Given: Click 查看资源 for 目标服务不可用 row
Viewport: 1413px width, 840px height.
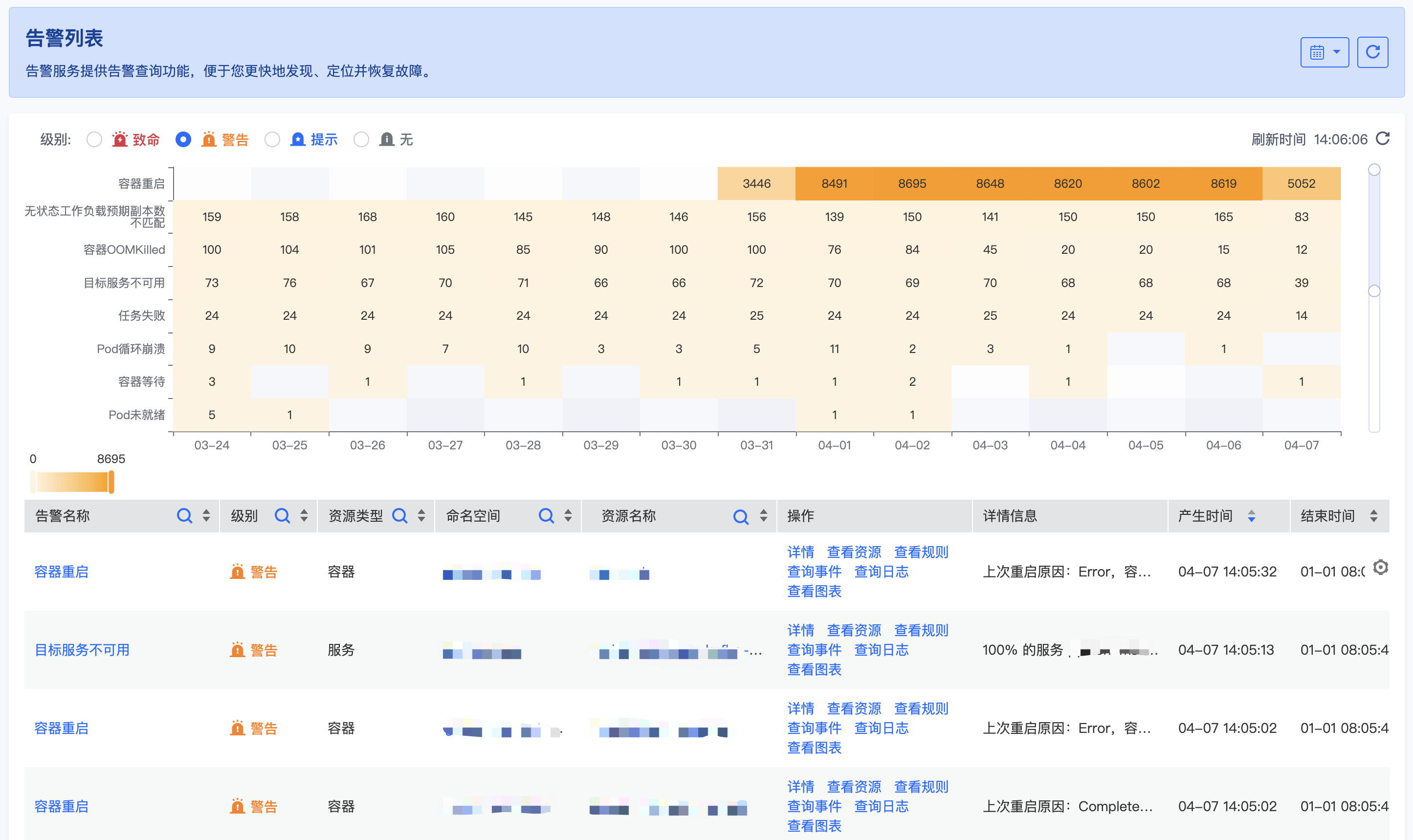Looking at the screenshot, I should tap(854, 630).
